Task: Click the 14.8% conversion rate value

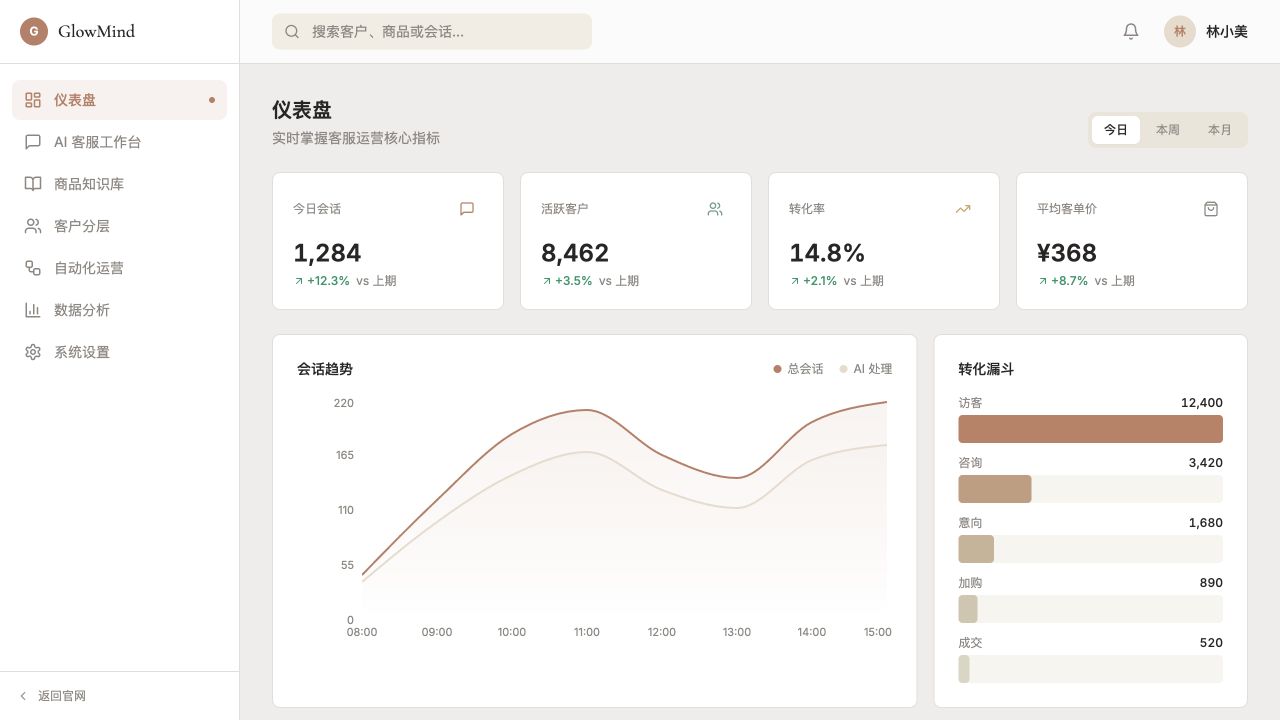Action: pos(827,253)
